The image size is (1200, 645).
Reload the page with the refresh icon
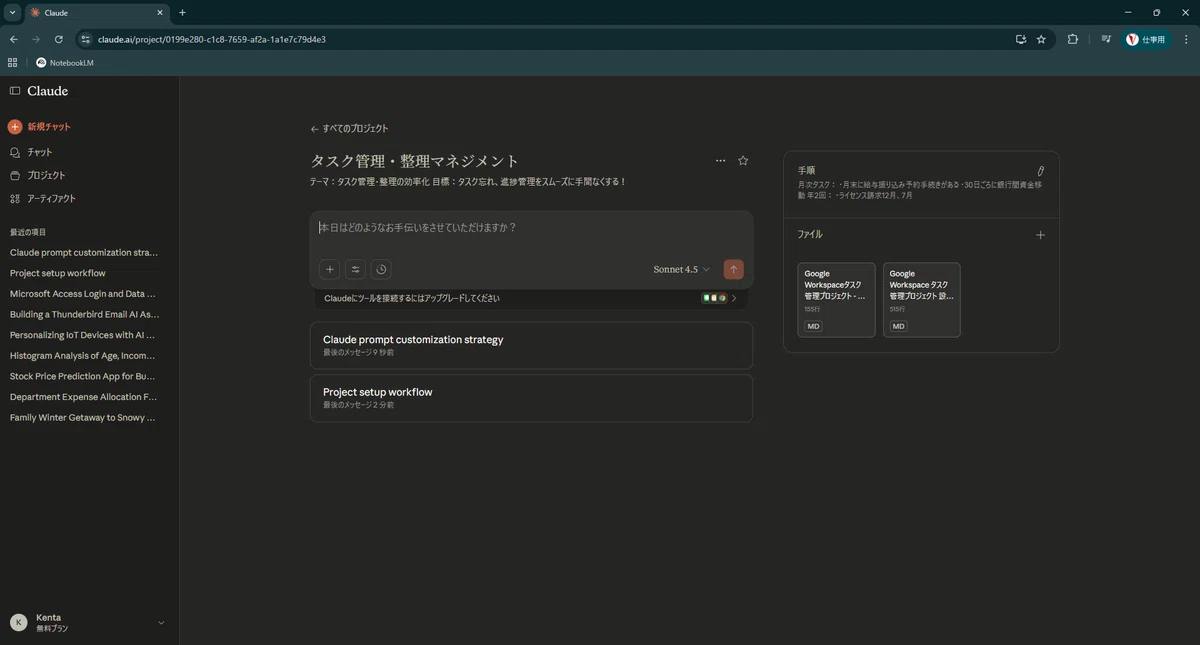[59, 39]
